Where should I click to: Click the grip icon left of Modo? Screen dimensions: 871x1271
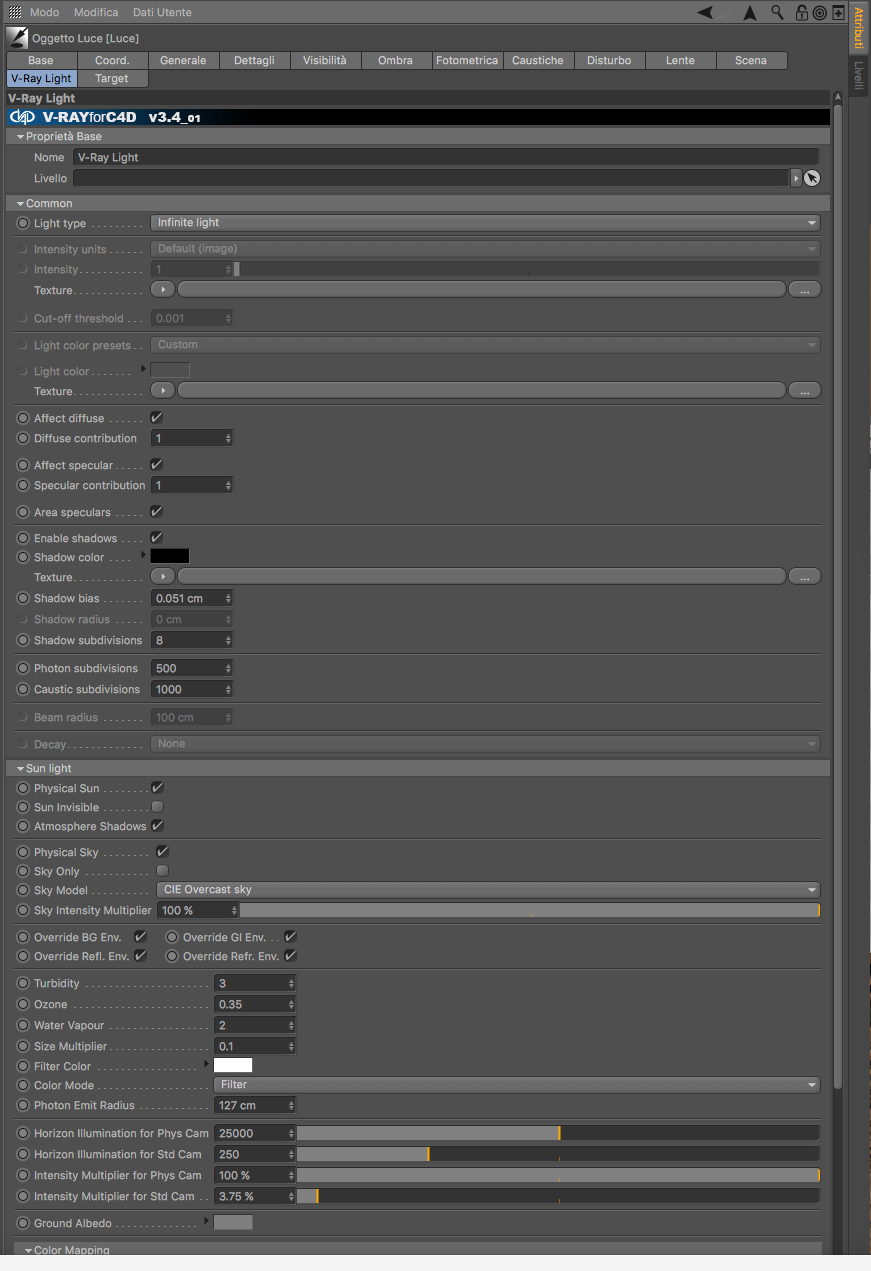click(15, 12)
